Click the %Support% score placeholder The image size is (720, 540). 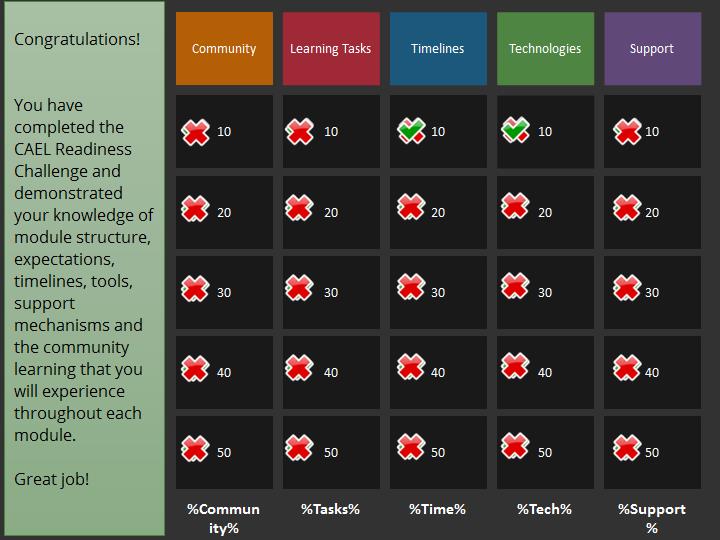tap(652, 518)
